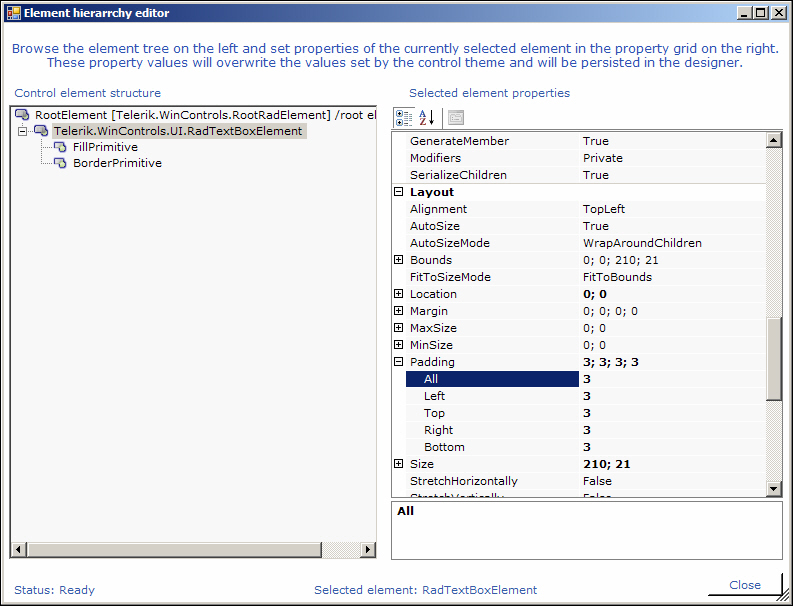Screen dimensions: 793x606
Task: Select the Alignment property row
Action: click(x=586, y=209)
